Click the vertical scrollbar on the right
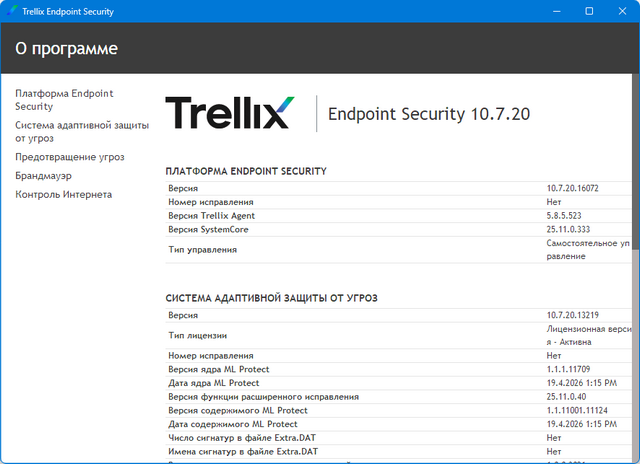The width and height of the screenshot is (640, 464). tap(635, 250)
